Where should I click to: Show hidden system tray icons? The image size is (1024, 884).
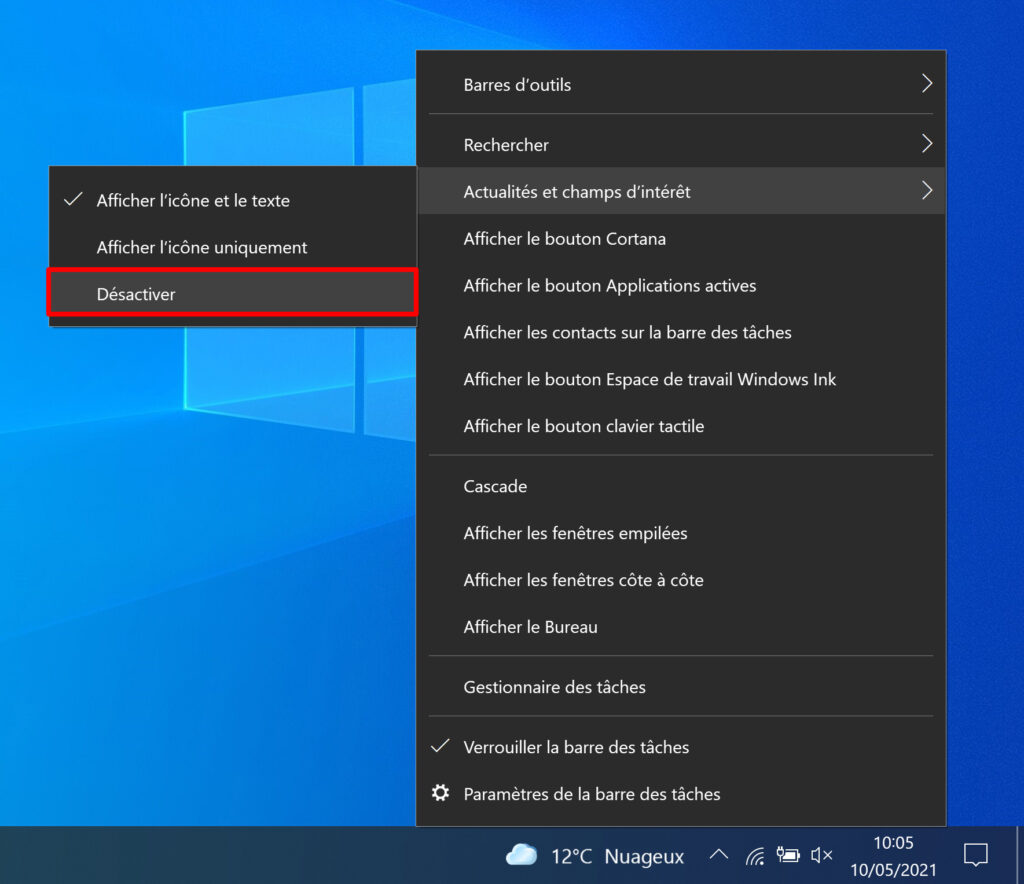pyautogui.click(x=719, y=854)
